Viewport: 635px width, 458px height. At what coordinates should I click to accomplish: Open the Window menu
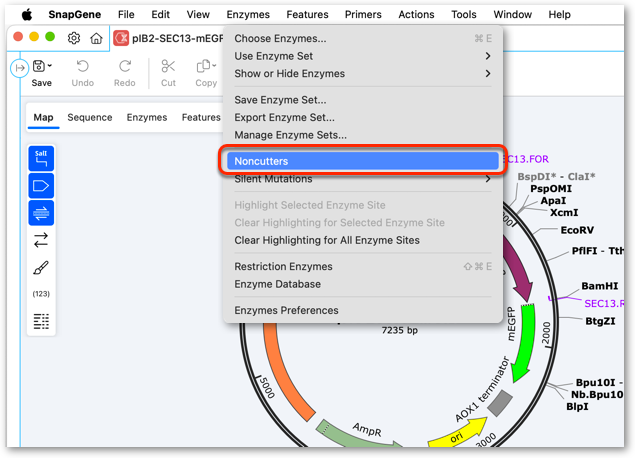click(x=512, y=15)
